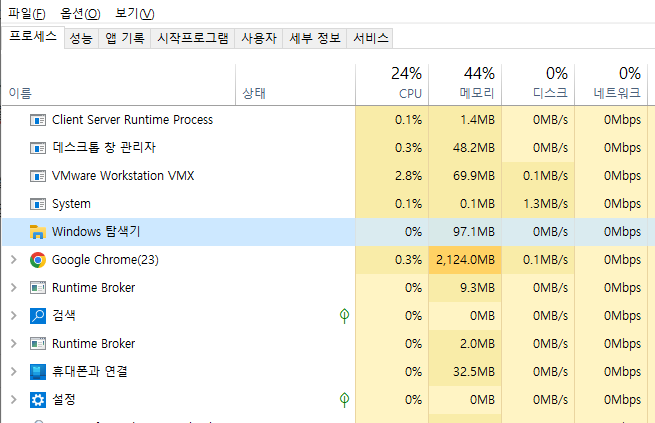This screenshot has height=423, width=655.
Task: Expand the 설정 process group
Action: (13, 400)
